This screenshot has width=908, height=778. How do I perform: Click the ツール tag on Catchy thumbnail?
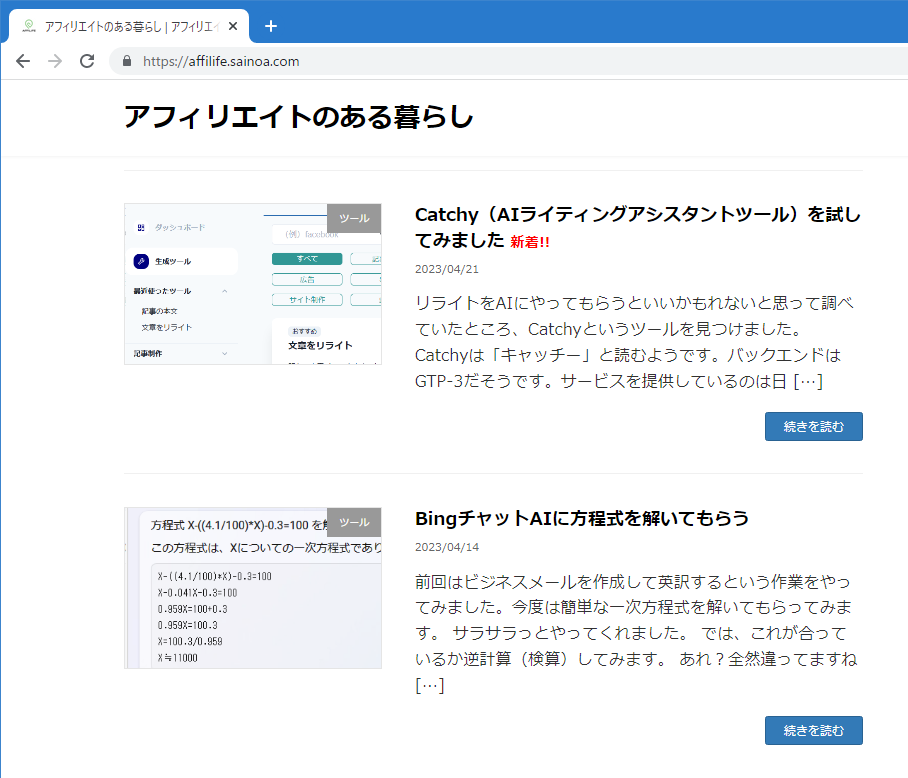tap(354, 218)
